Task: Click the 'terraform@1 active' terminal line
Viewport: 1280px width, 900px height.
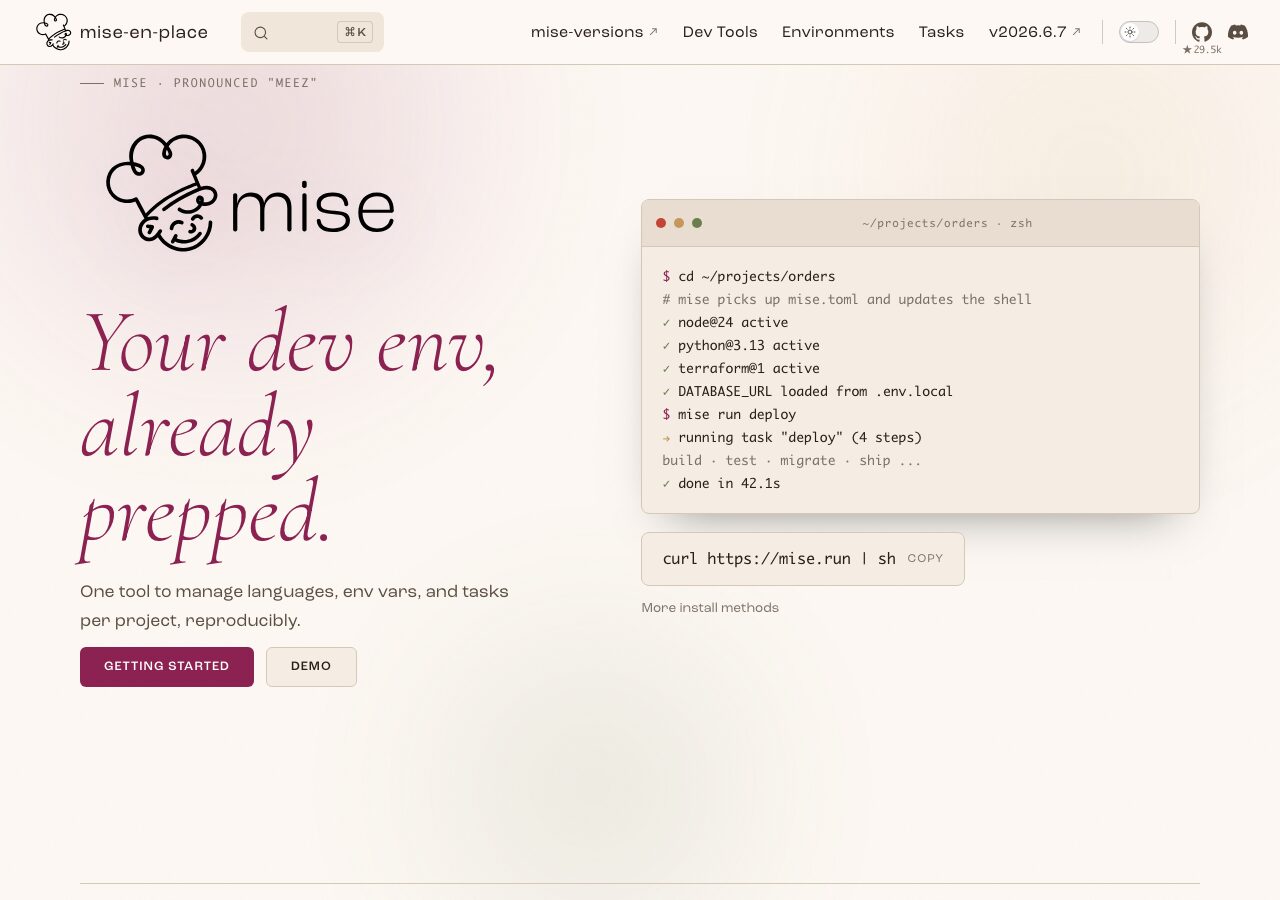Action: tap(741, 368)
